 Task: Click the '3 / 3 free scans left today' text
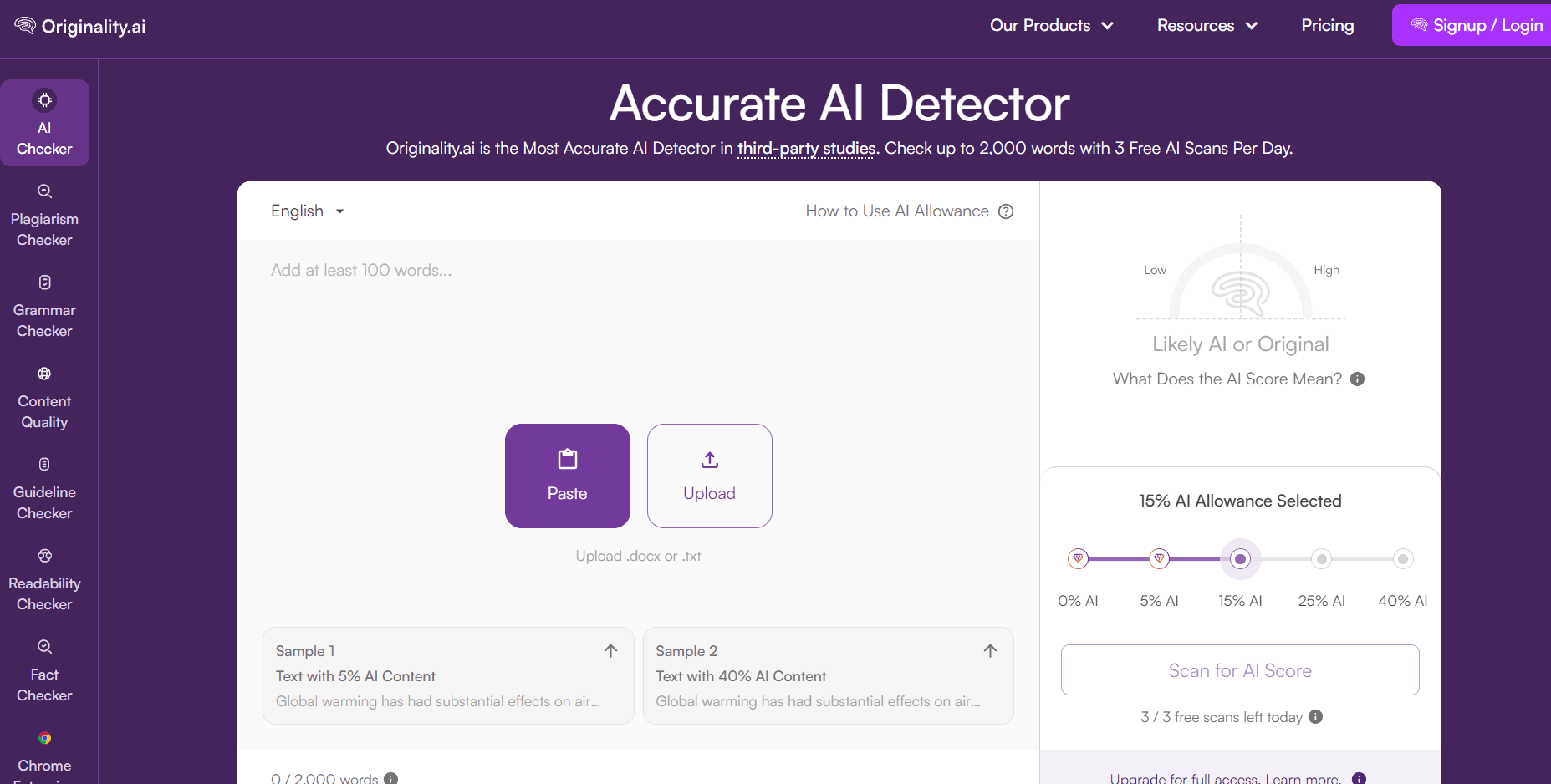(1222, 717)
